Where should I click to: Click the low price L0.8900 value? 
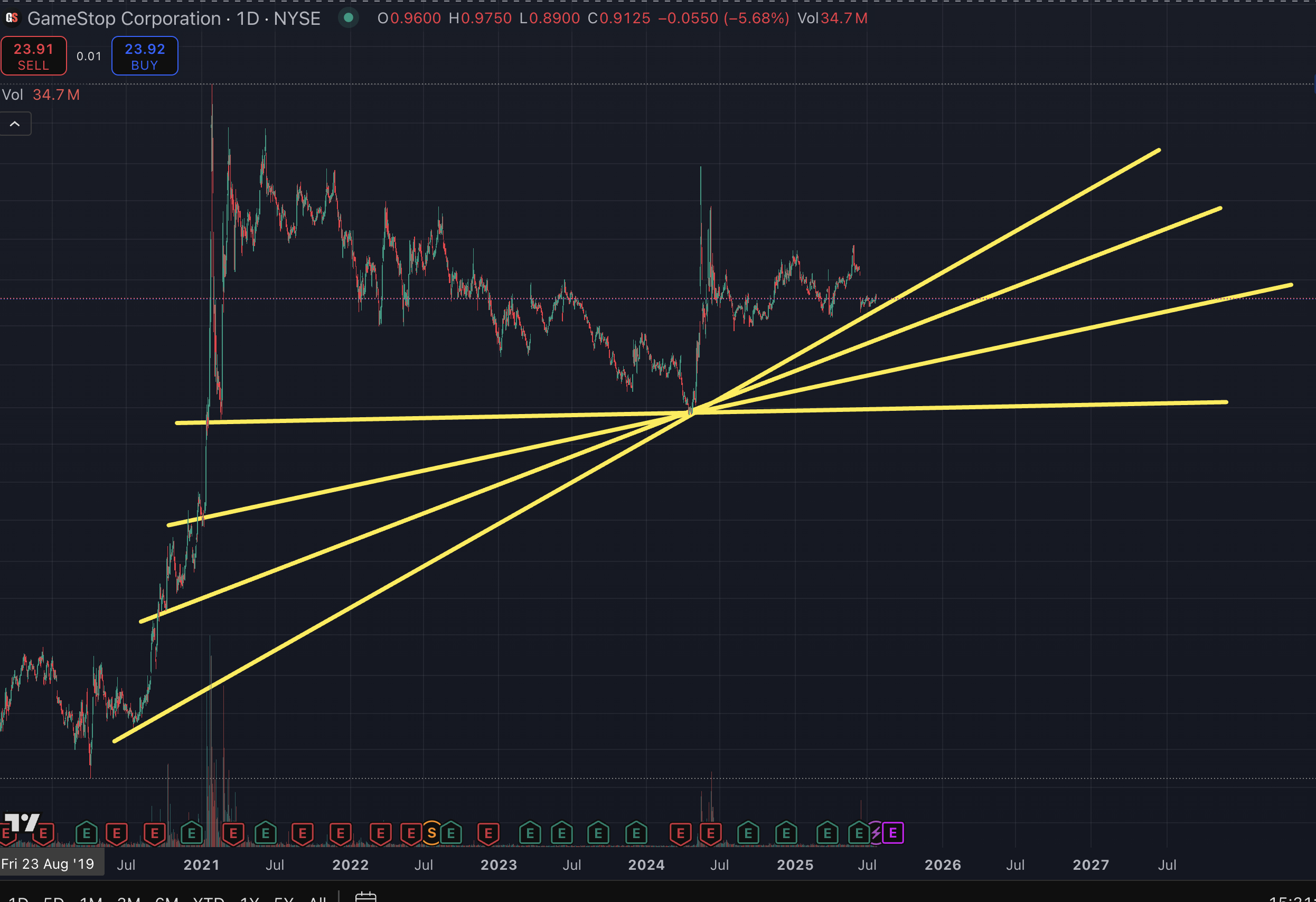(x=550, y=18)
